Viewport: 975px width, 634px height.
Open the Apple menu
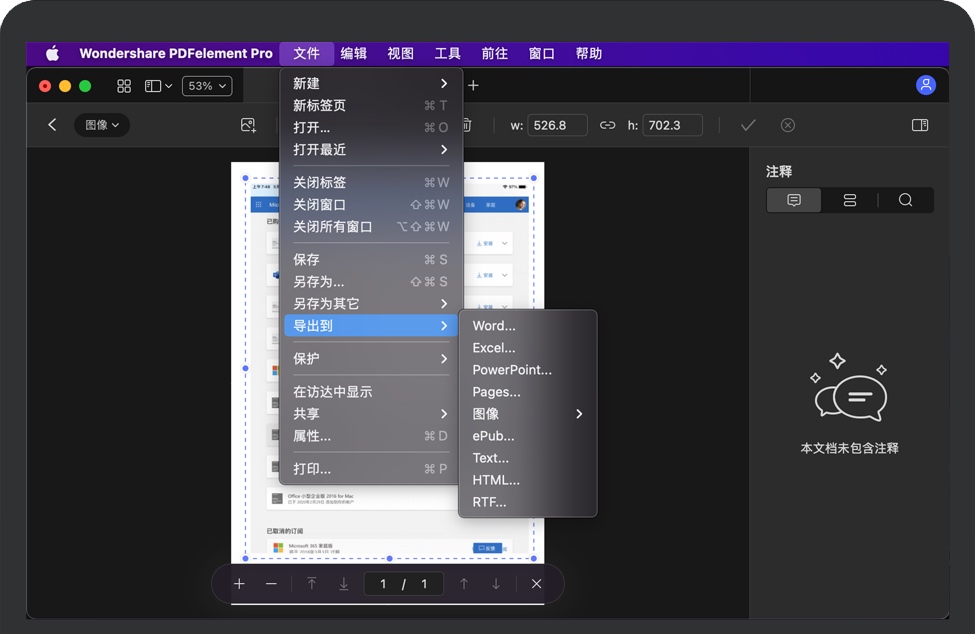[52, 54]
